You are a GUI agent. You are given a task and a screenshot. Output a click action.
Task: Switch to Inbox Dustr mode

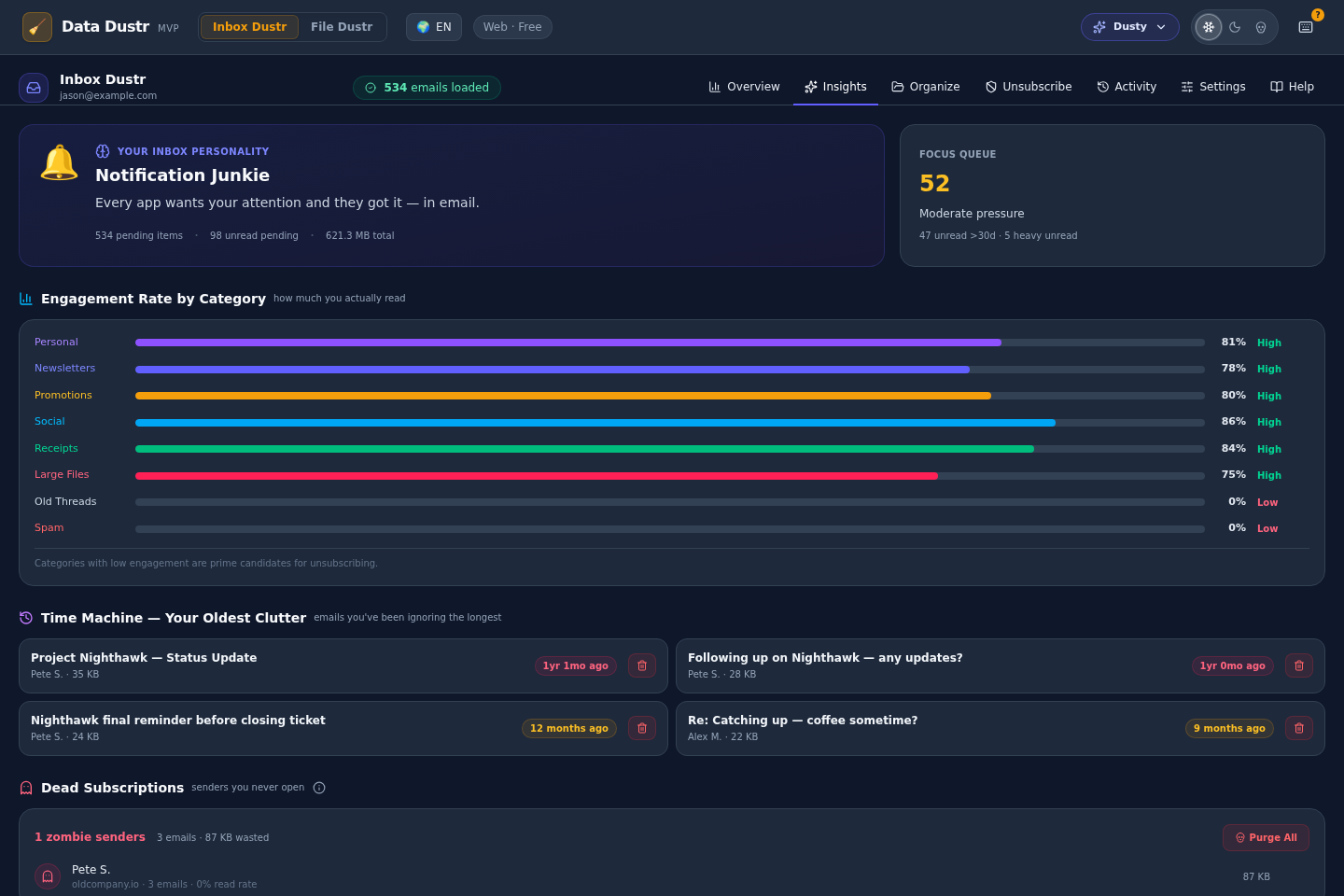click(249, 27)
